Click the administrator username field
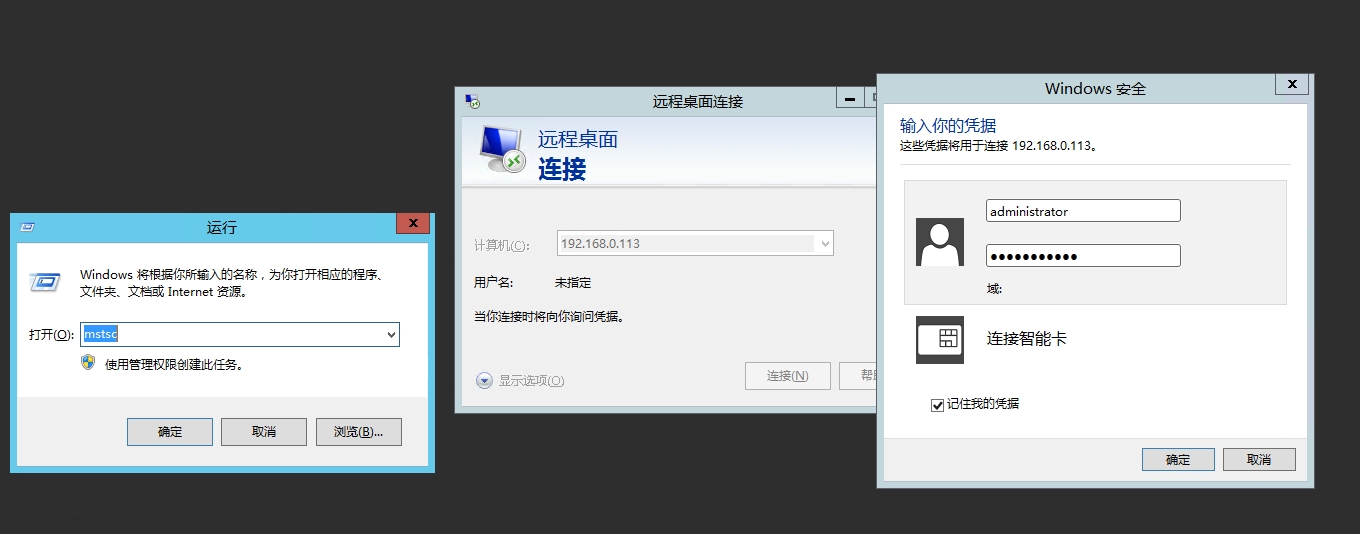1360x534 pixels. [1083, 211]
